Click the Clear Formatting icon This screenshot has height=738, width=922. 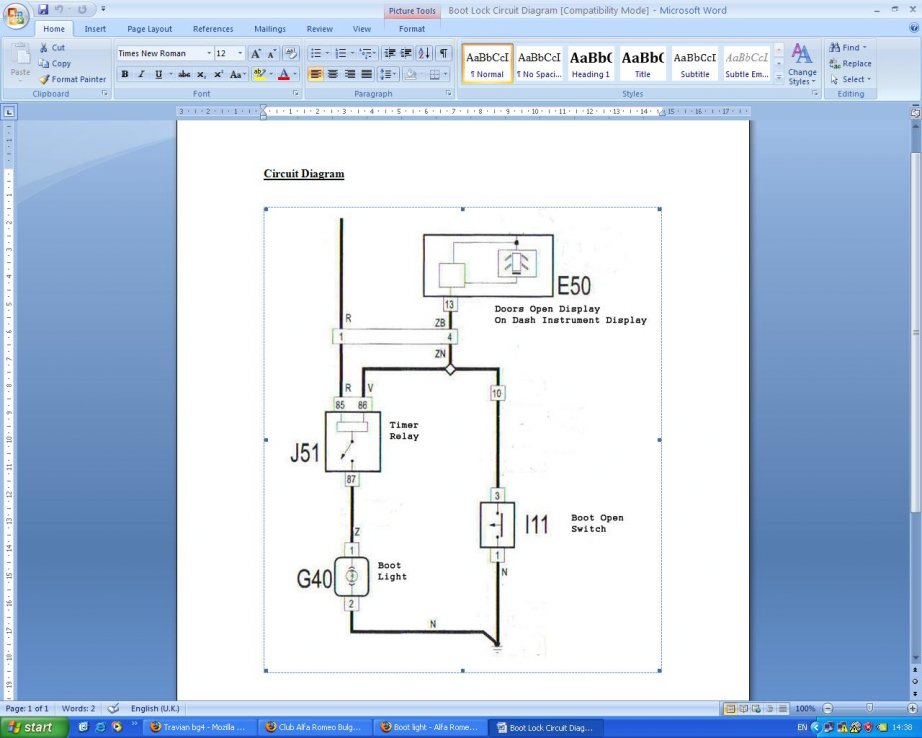click(x=291, y=53)
